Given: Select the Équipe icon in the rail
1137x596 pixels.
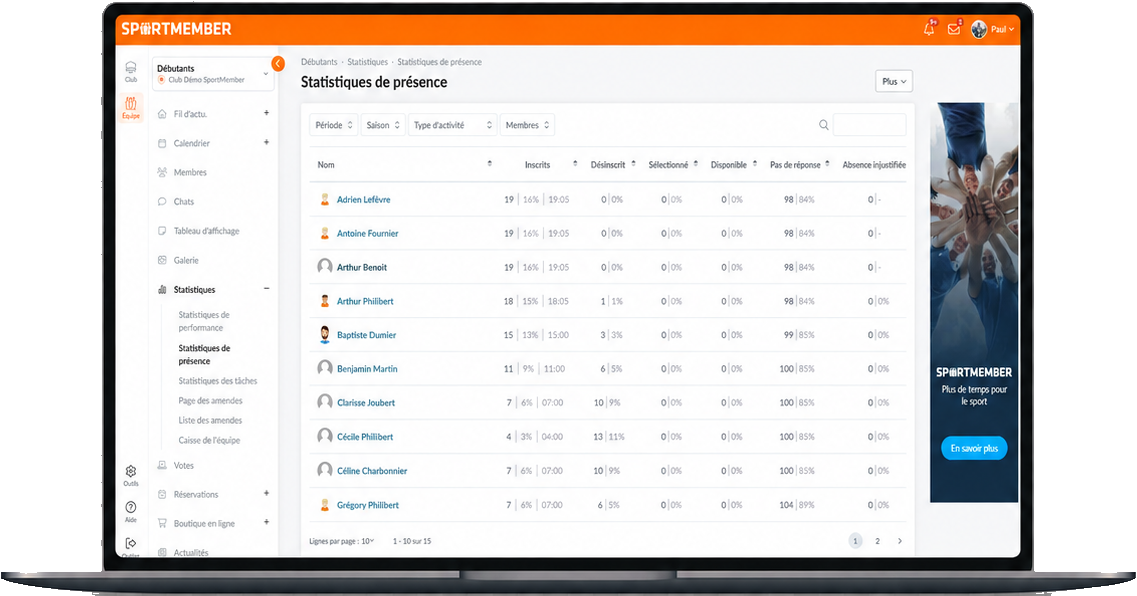Looking at the screenshot, I should pyautogui.click(x=131, y=107).
